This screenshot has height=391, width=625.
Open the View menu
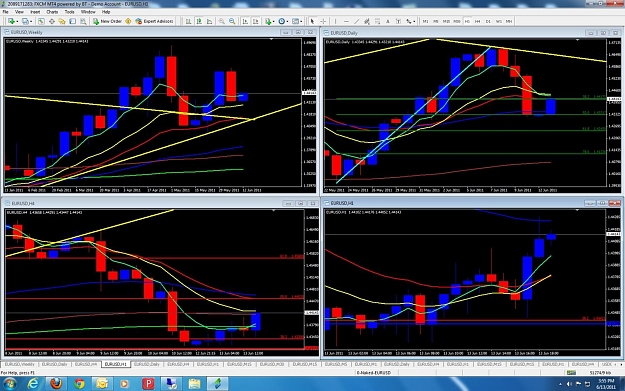tap(19, 12)
